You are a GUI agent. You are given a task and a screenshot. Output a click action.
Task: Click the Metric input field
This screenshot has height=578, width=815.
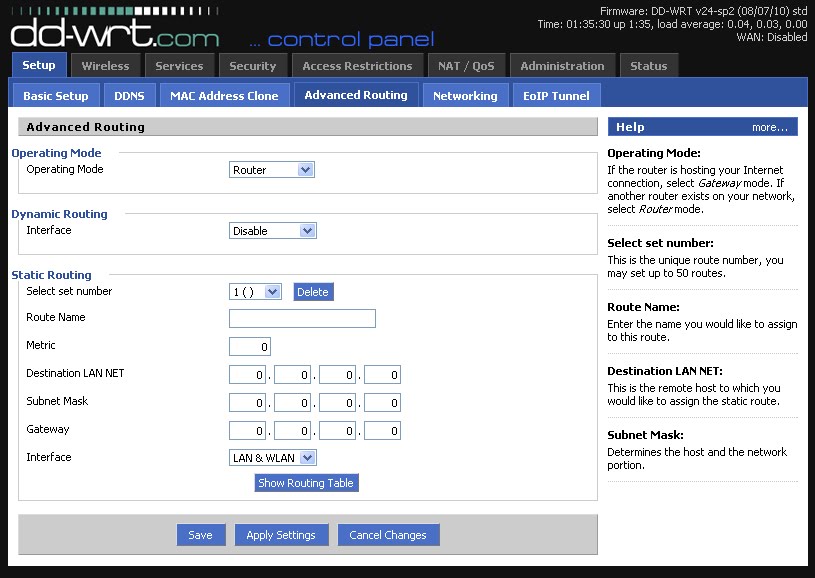[x=249, y=347]
